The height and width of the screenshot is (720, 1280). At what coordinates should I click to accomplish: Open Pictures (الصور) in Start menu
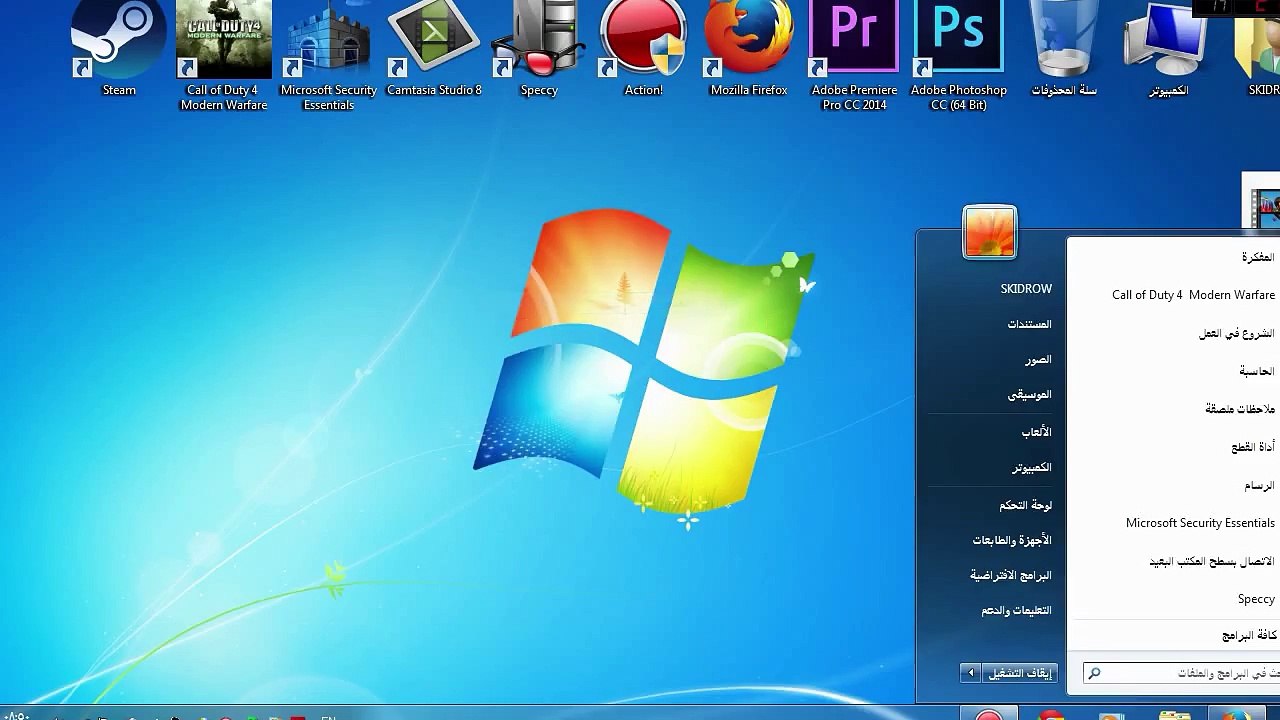pyautogui.click(x=1038, y=359)
